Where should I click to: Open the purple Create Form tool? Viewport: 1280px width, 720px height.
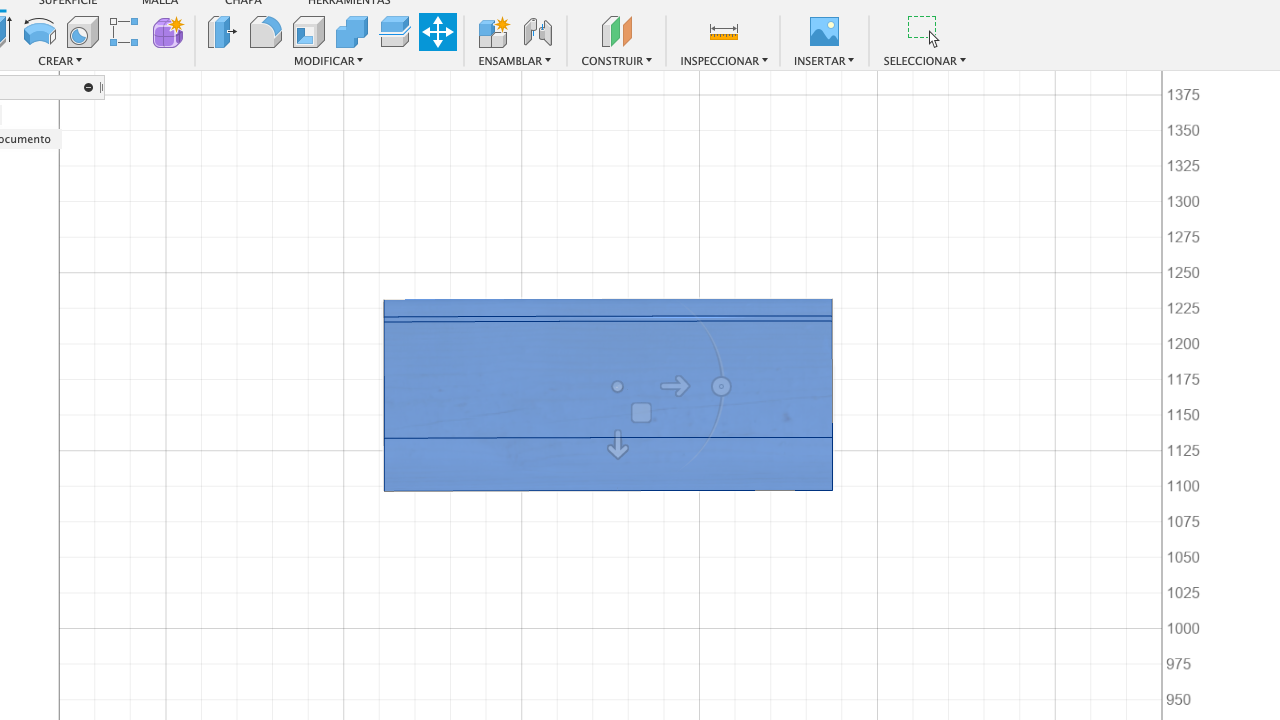pos(168,32)
